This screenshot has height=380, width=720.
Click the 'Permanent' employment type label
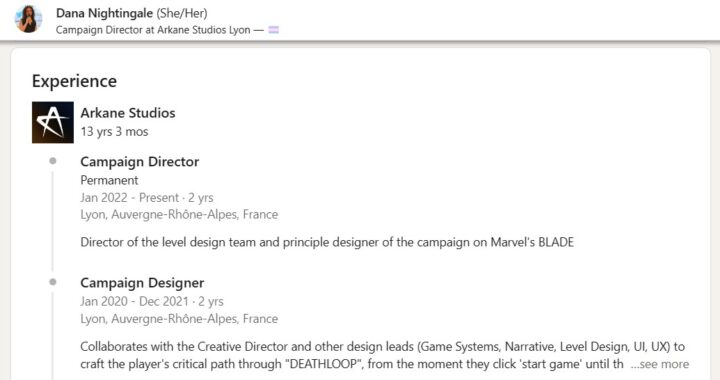click(x=109, y=180)
